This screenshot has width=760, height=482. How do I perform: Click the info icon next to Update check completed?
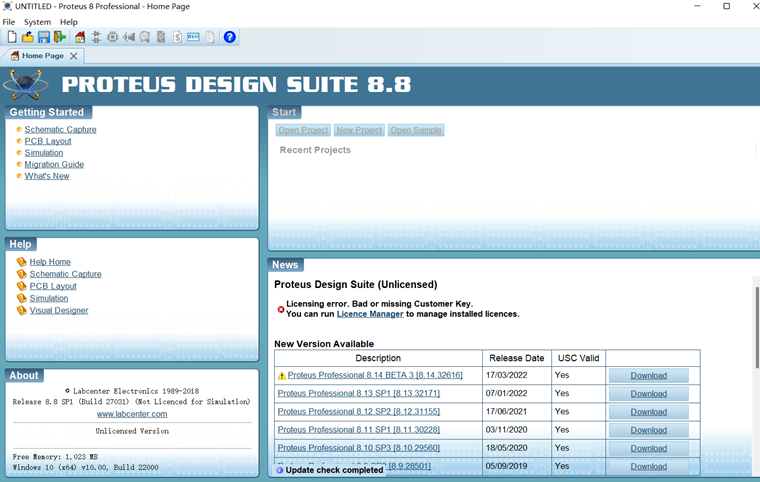280,470
